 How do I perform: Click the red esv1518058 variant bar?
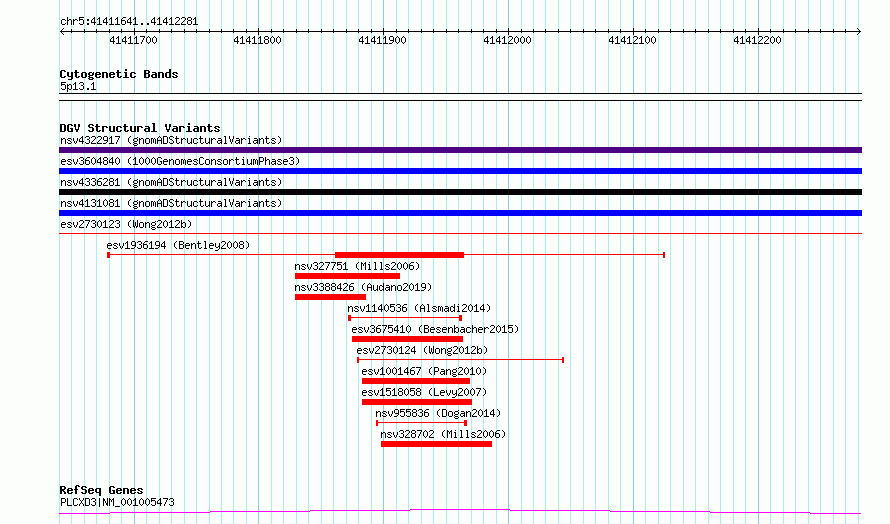pyautogui.click(x=417, y=402)
